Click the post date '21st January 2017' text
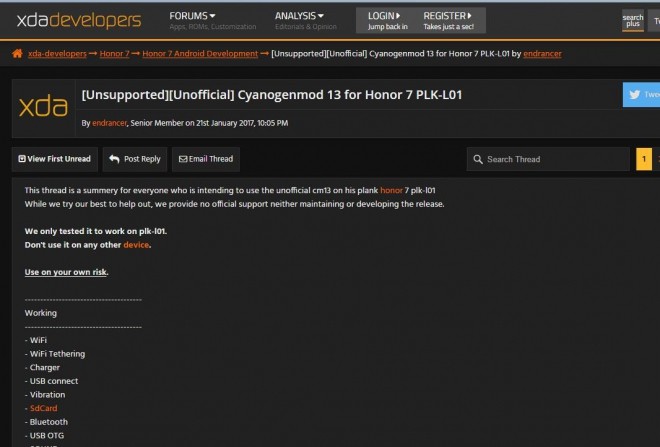The image size is (660, 447). pyautogui.click(x=225, y=123)
